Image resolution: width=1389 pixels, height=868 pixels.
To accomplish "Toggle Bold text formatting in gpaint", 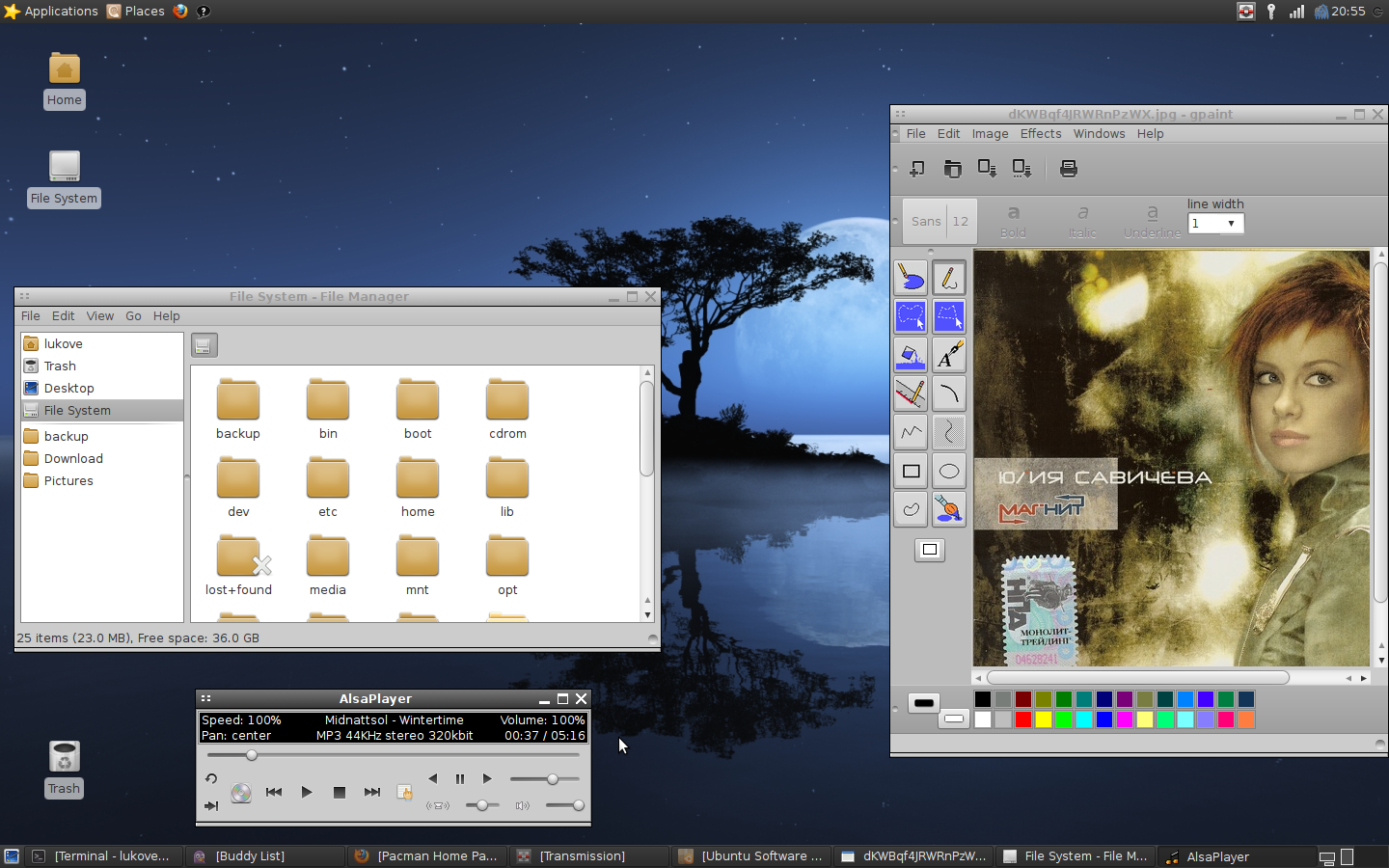I will [x=1013, y=221].
